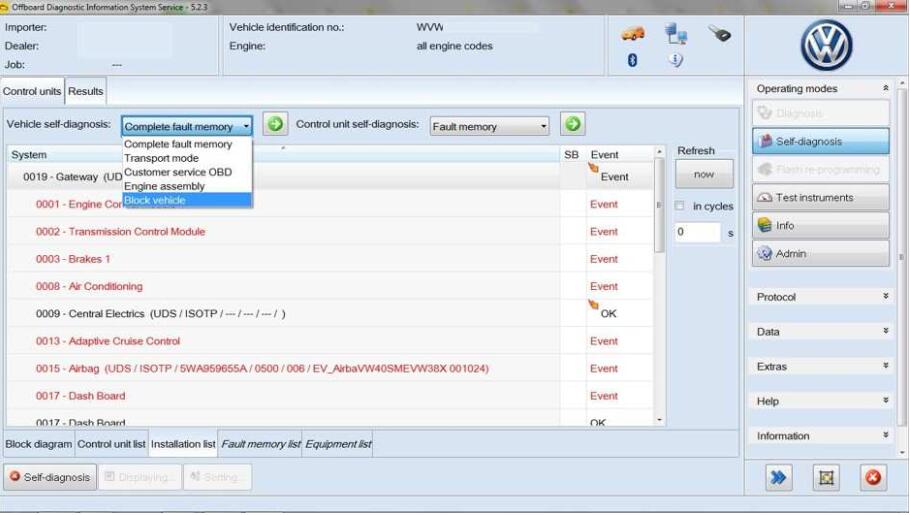Click the info bubble icon in header

pos(676,59)
